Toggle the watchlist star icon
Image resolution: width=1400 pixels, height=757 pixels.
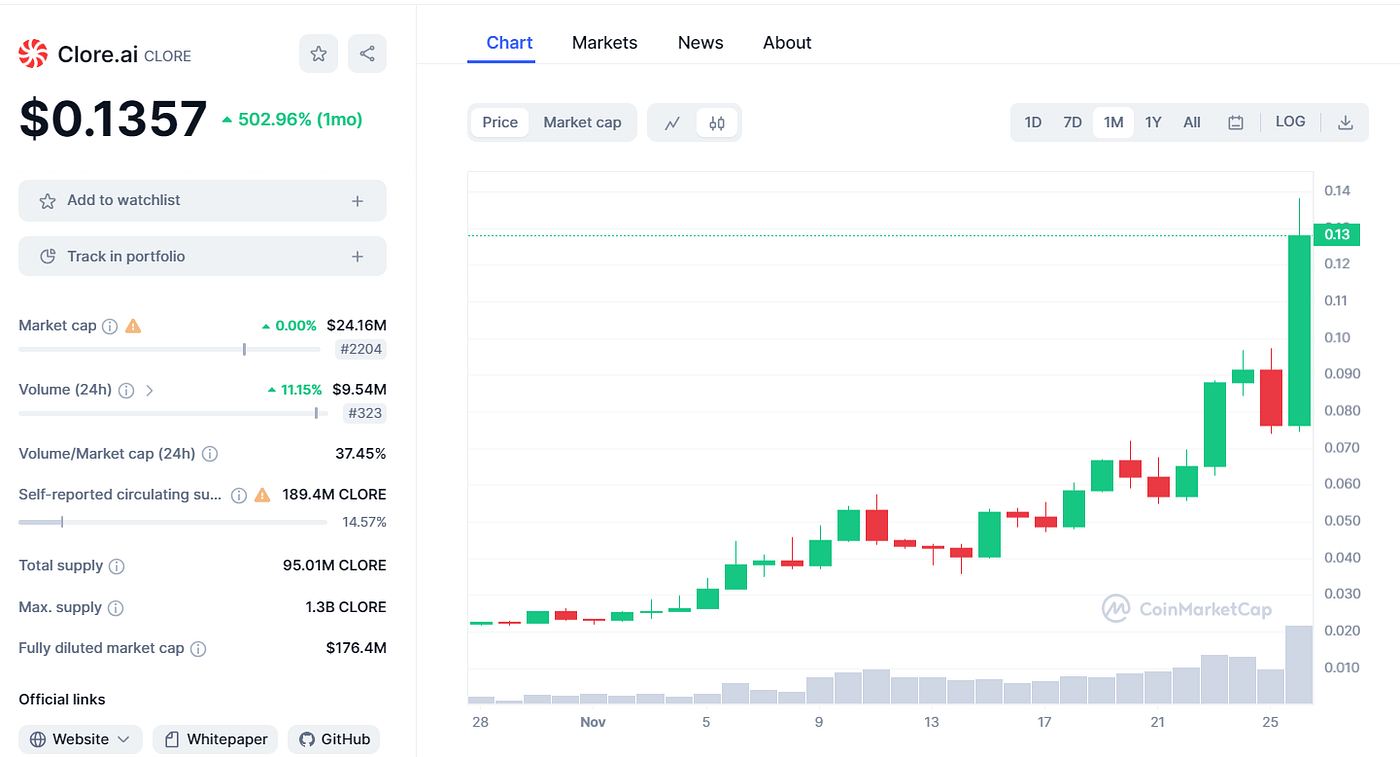tap(318, 53)
